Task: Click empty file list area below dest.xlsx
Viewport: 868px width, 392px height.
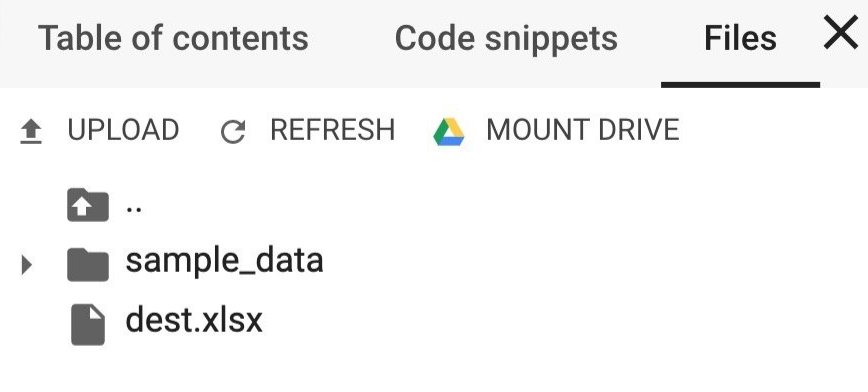Action: coord(434,370)
